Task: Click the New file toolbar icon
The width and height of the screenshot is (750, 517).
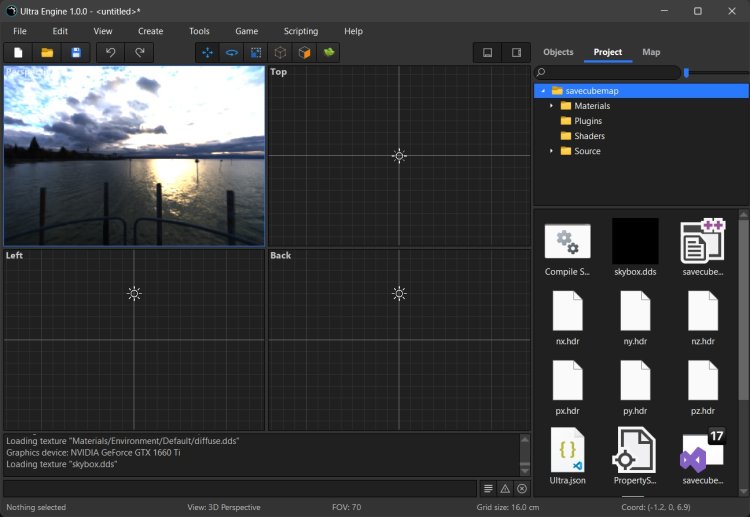Action: point(18,52)
